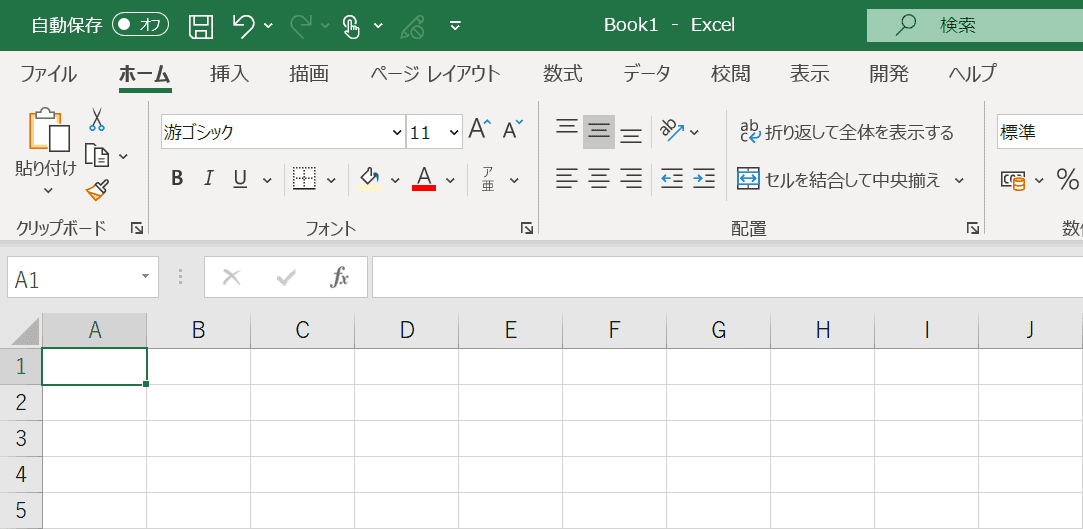Switch to the 表示 tab
The image size is (1083, 529).
pyautogui.click(x=809, y=73)
